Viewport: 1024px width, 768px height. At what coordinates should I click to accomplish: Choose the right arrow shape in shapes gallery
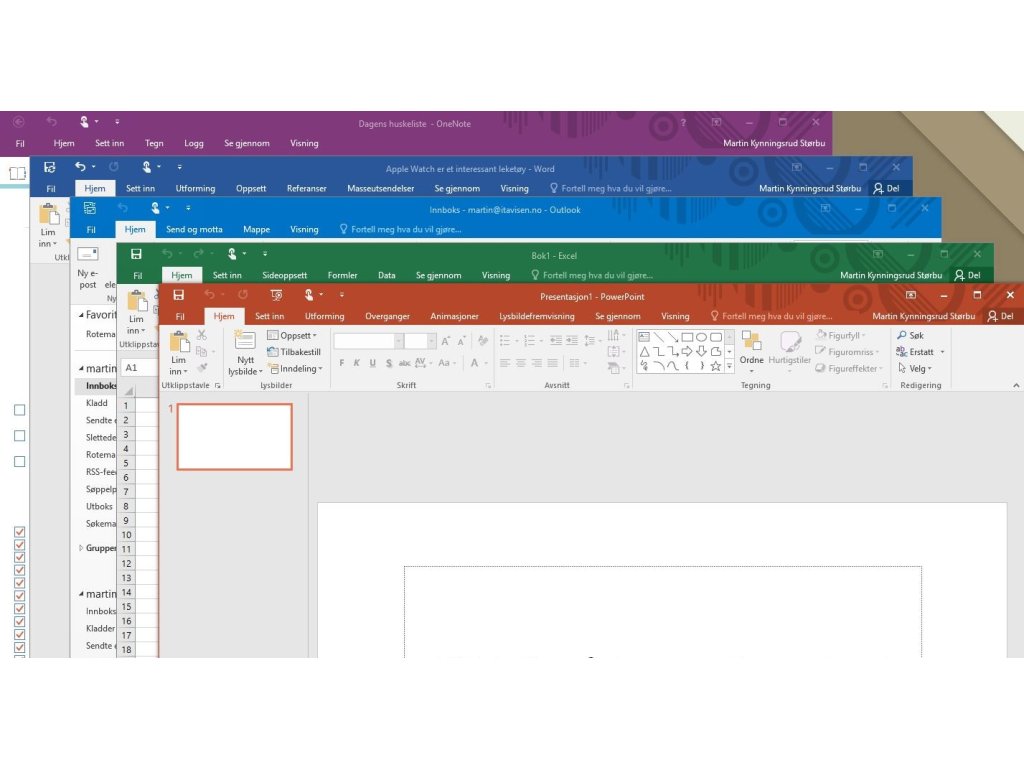point(687,351)
